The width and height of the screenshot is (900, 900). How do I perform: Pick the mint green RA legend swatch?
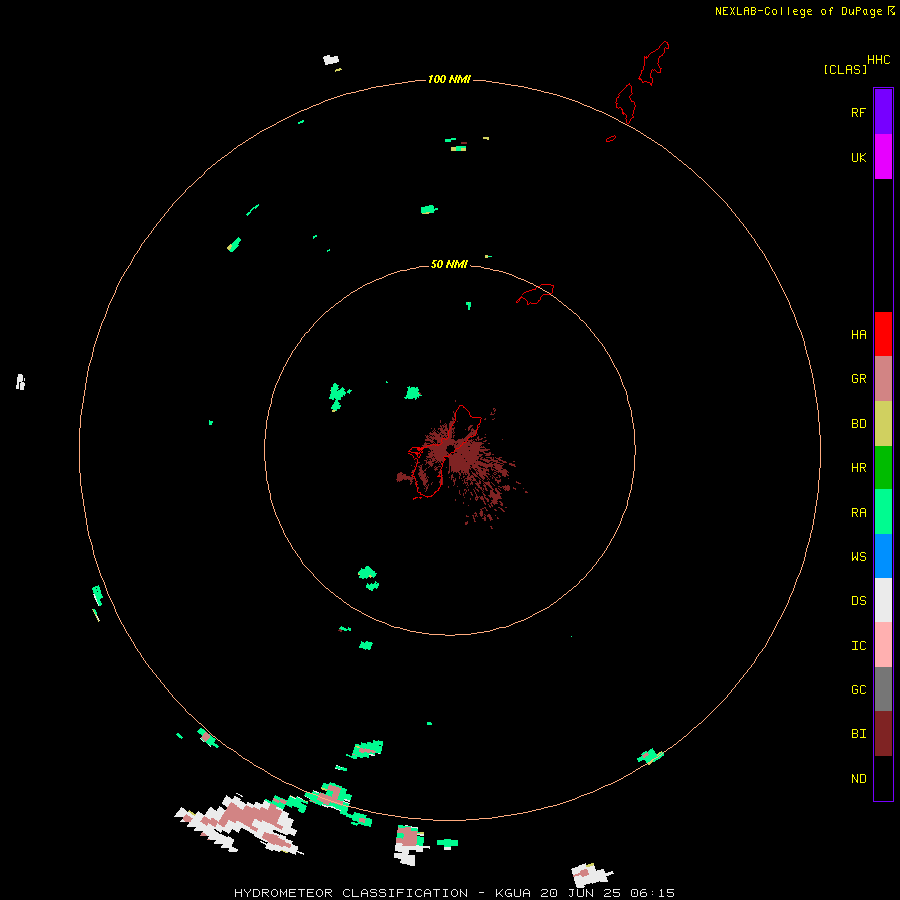883,512
